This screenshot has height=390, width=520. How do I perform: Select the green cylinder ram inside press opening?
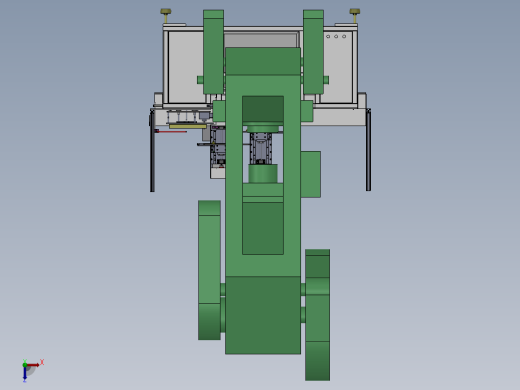point(263,173)
